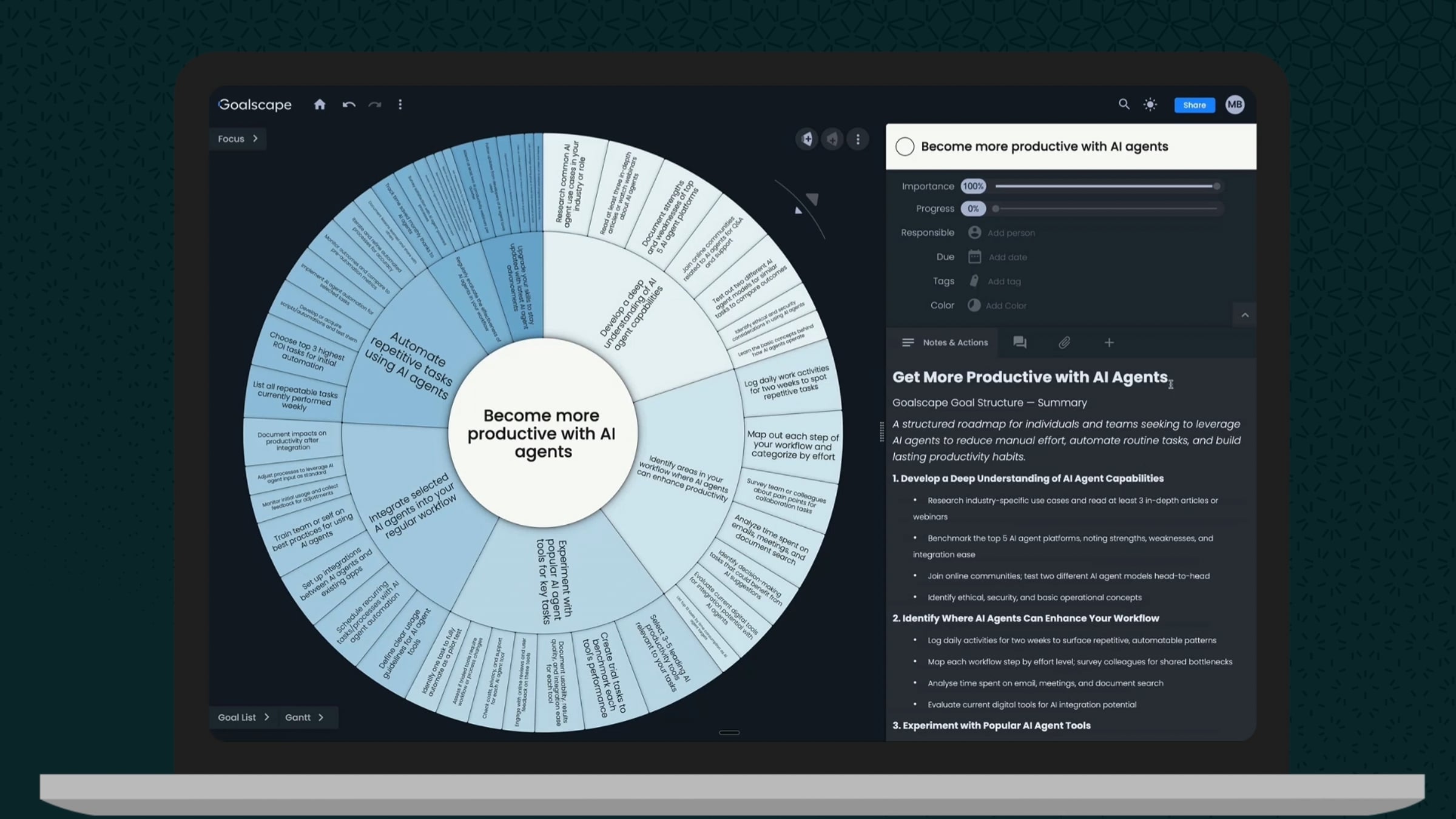The image size is (1456, 819).
Task: Click the blue Share button
Action: click(x=1194, y=105)
